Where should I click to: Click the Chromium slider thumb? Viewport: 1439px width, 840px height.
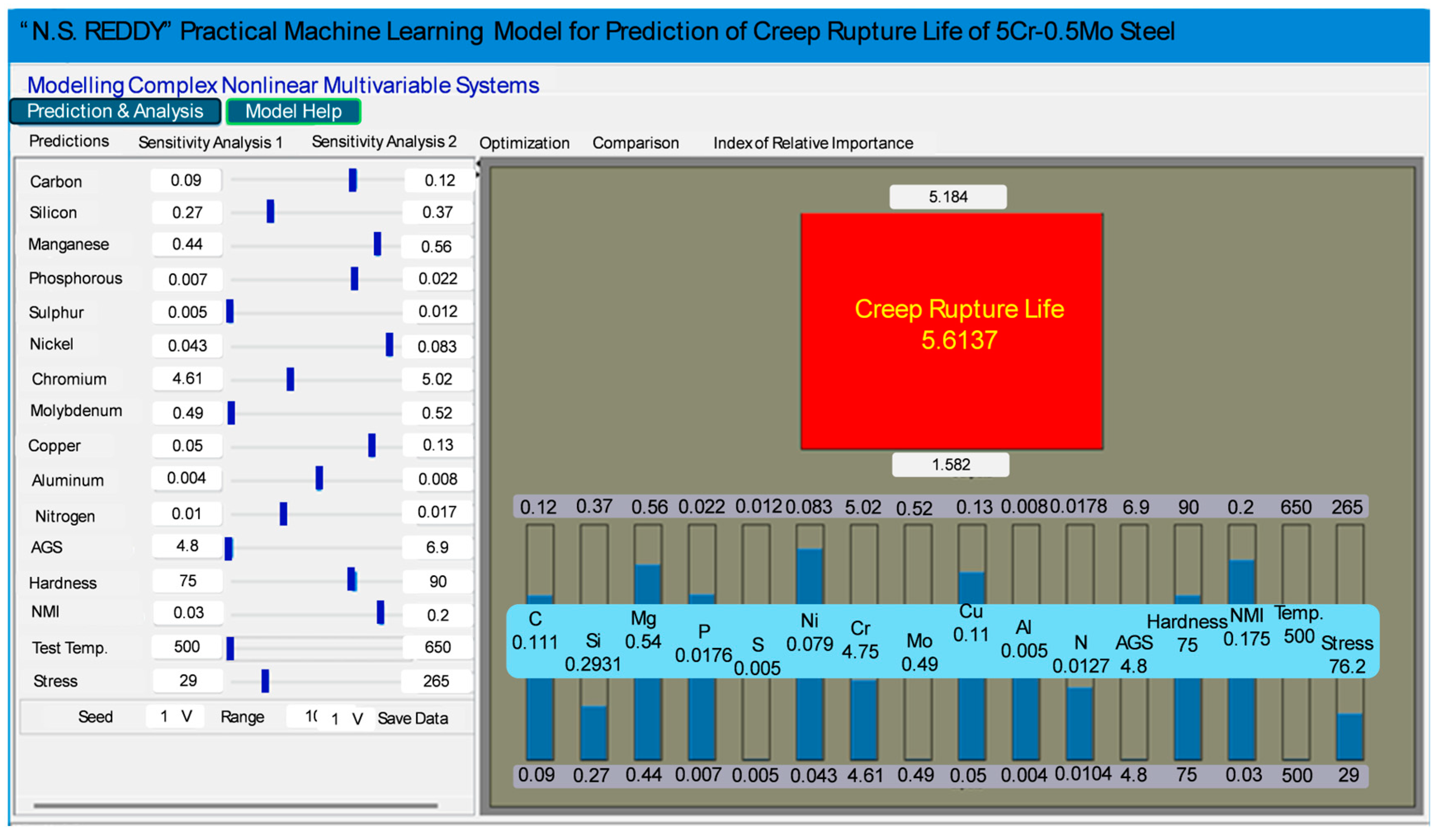(290, 379)
